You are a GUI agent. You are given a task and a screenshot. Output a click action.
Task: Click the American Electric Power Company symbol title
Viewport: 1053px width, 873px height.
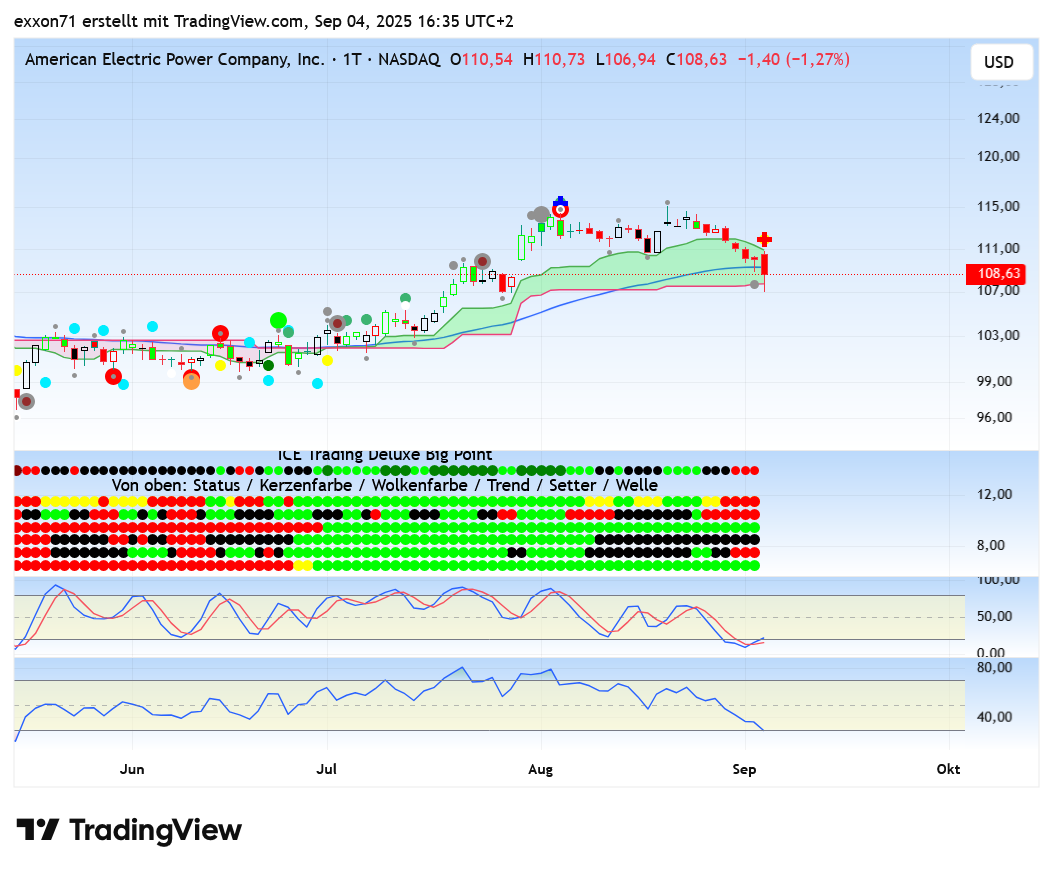(x=174, y=60)
